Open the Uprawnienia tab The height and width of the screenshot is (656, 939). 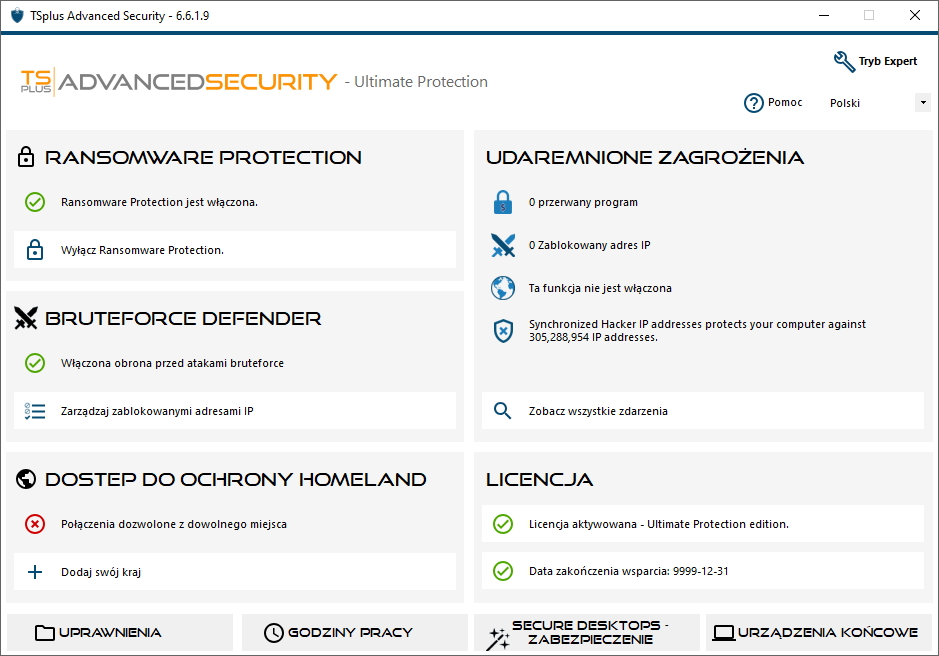120,633
